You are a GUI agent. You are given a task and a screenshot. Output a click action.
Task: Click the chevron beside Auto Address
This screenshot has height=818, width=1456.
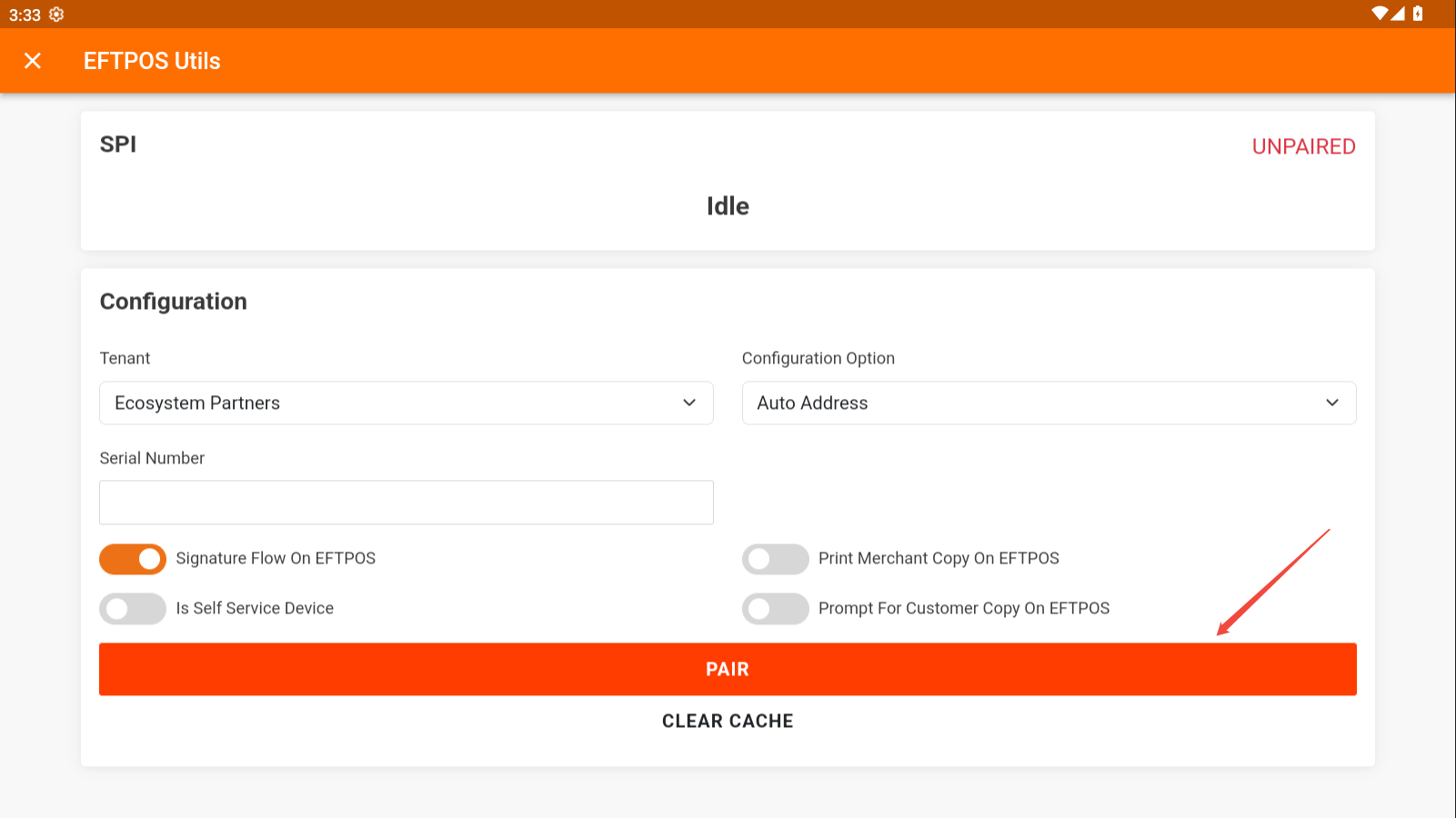[x=1332, y=403]
